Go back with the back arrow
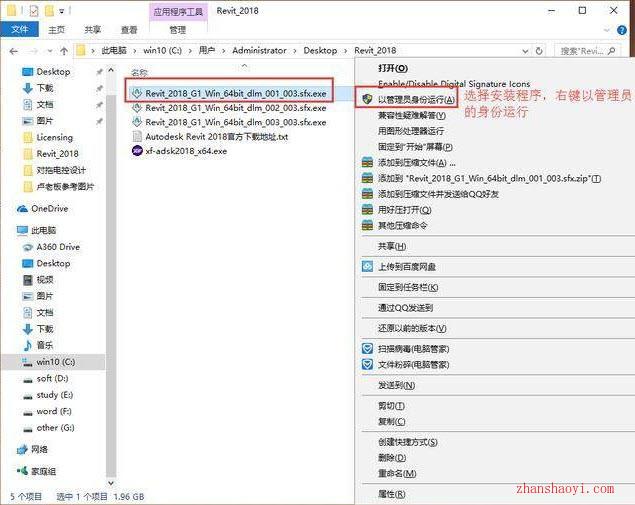 (x=14, y=51)
